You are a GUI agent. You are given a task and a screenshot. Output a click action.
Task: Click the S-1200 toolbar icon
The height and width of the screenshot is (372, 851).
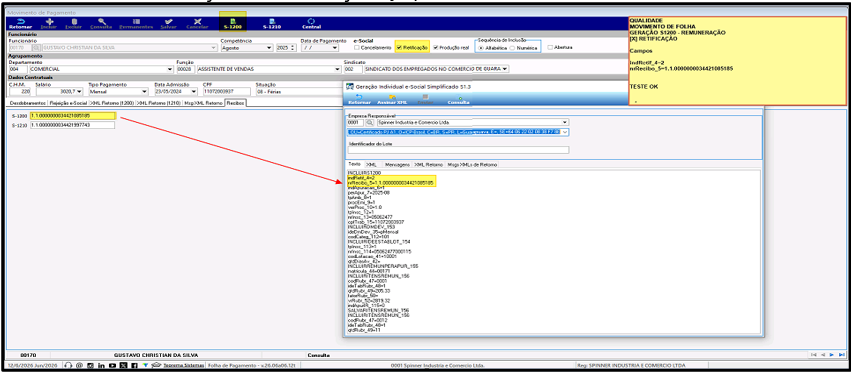click(x=232, y=23)
